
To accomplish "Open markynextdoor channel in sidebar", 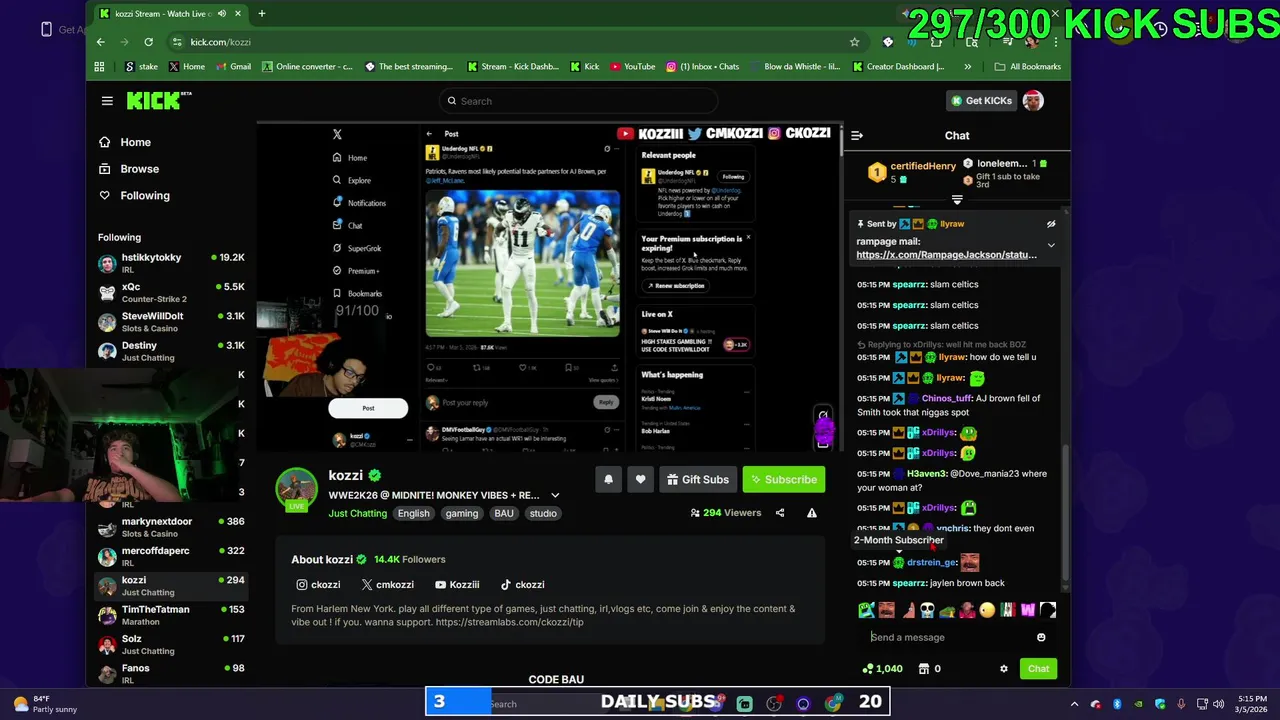I will pyautogui.click(x=171, y=527).
